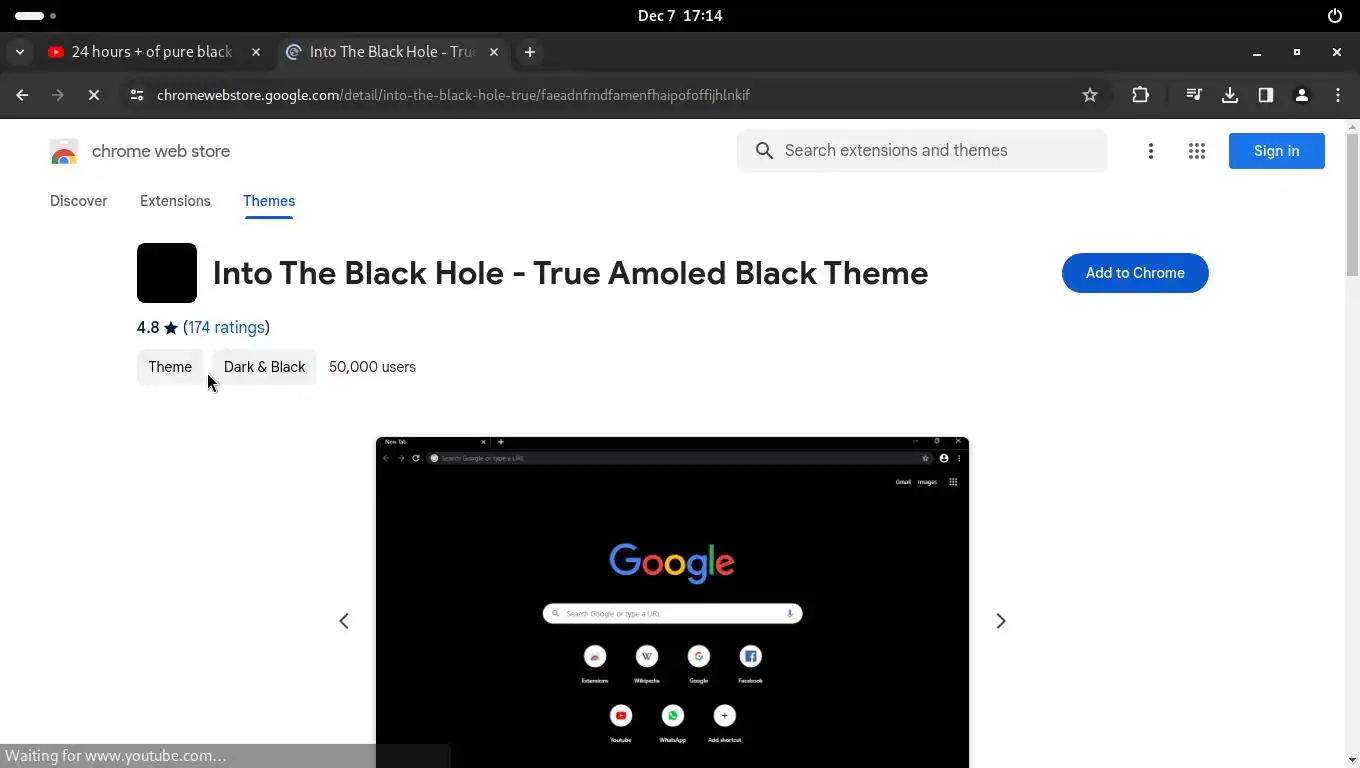Viewport: 1360px width, 768px height.
Task: Open the Chrome profile icon
Action: pos(1302,95)
